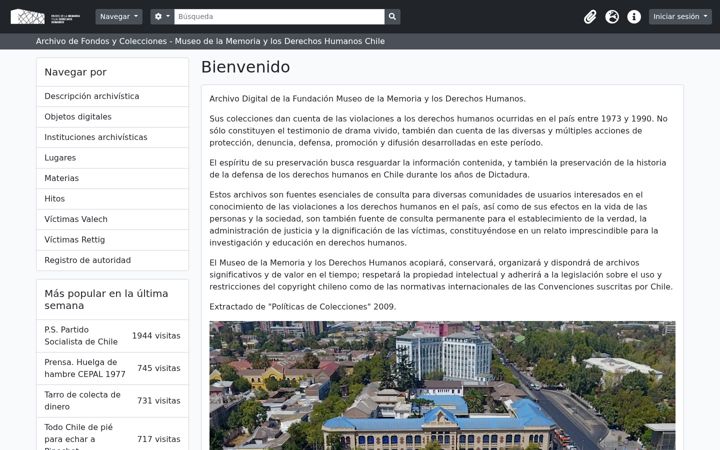Open P.S. Partido Socialista de Chile entry
Screen dimensions: 720x450
[81, 336]
